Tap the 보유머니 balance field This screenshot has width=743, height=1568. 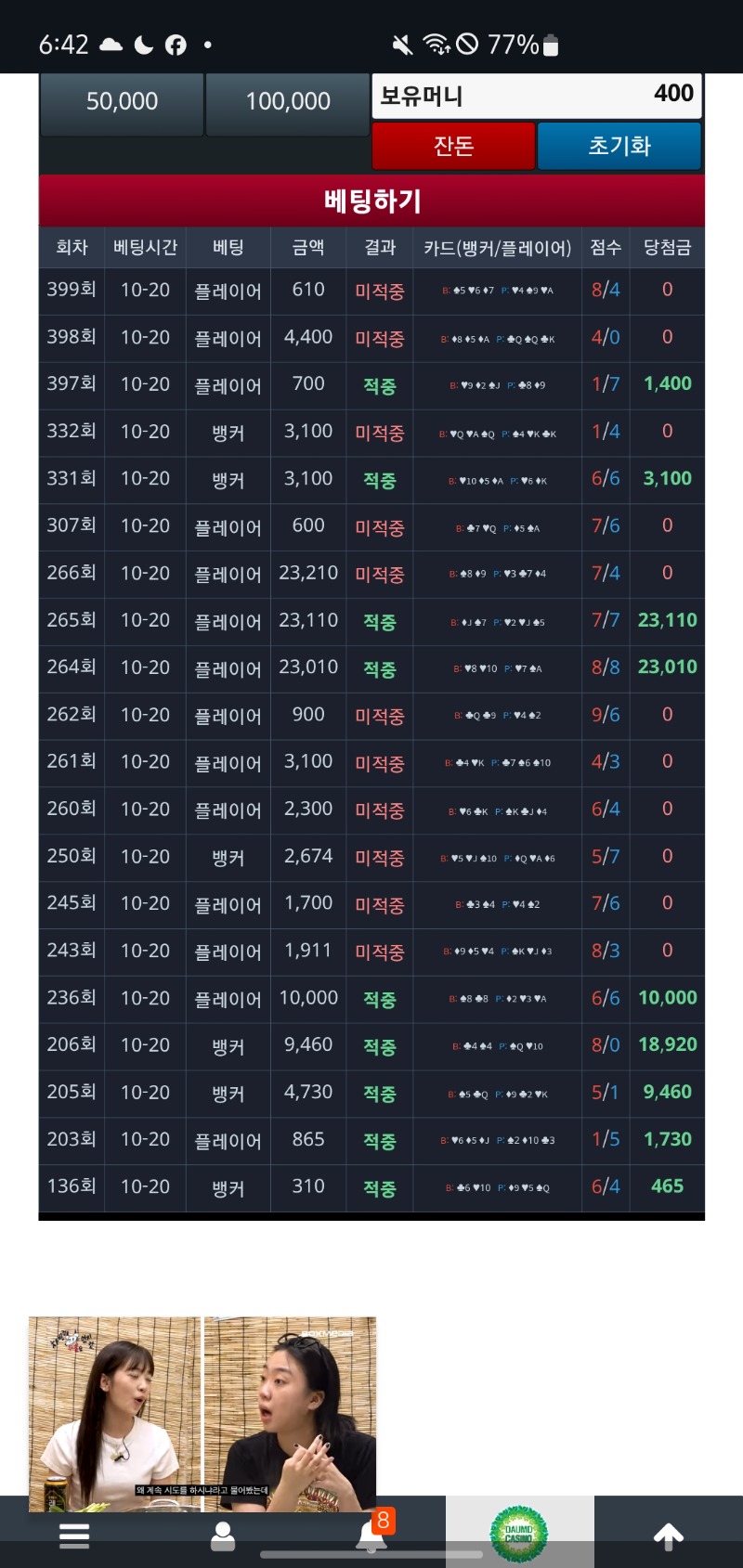(x=536, y=96)
